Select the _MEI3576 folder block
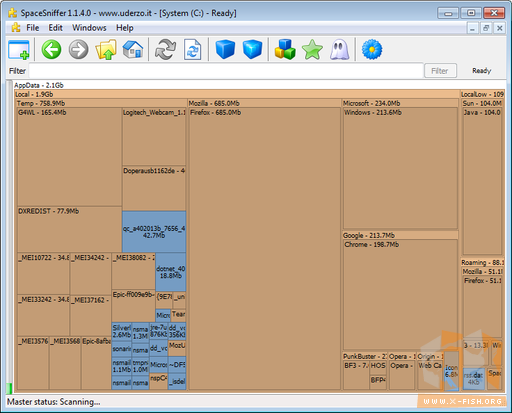The width and height of the screenshot is (512, 413). pyautogui.click(x=33, y=363)
